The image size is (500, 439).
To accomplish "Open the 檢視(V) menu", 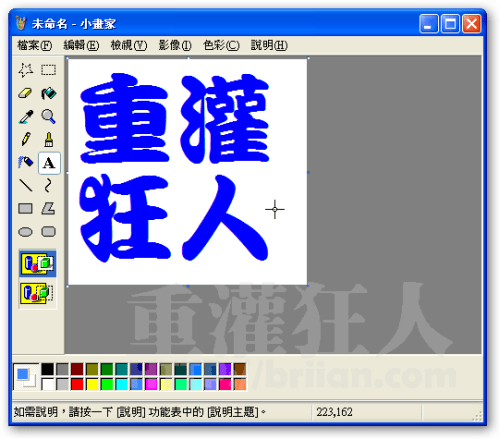I will [129, 45].
